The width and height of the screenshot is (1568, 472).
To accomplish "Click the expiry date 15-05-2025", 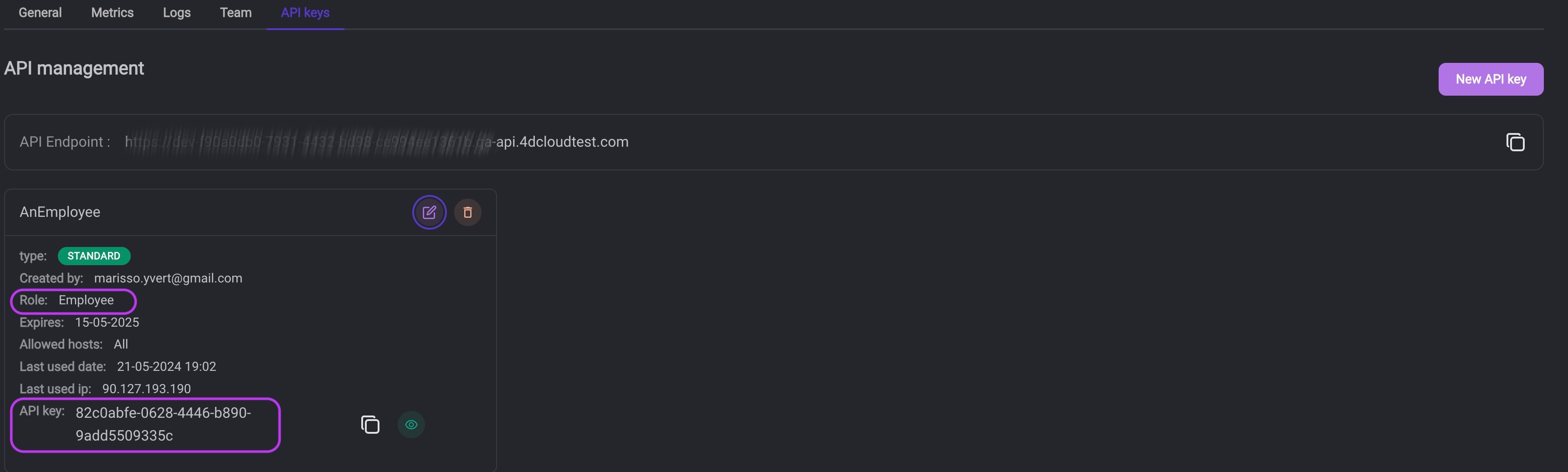I will click(x=107, y=322).
